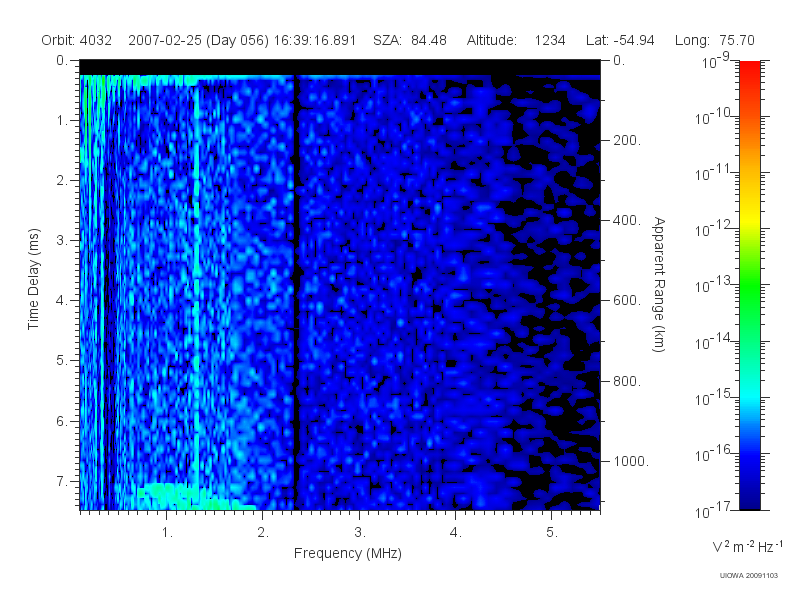Click the '600.' apparent range tick label

627,301
